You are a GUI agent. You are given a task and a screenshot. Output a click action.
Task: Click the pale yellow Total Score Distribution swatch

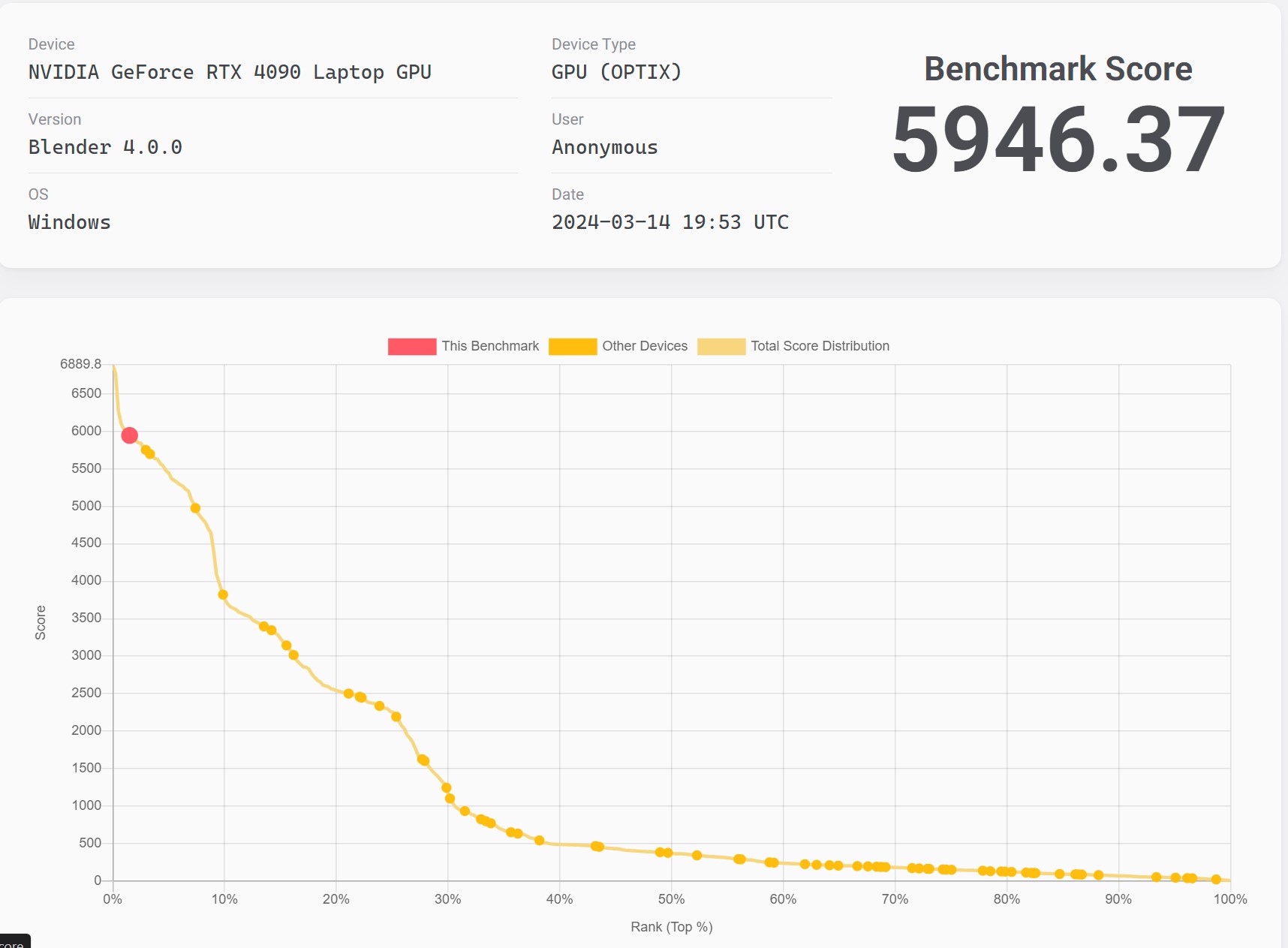click(x=721, y=346)
